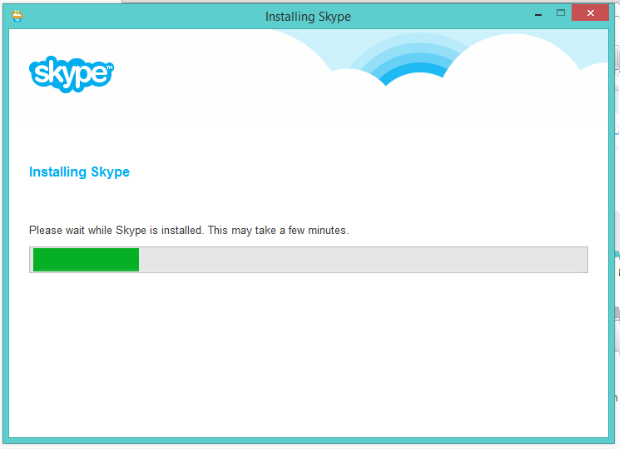620x449 pixels.
Task: Click the installer icon in title bar
Action: pos(17,16)
